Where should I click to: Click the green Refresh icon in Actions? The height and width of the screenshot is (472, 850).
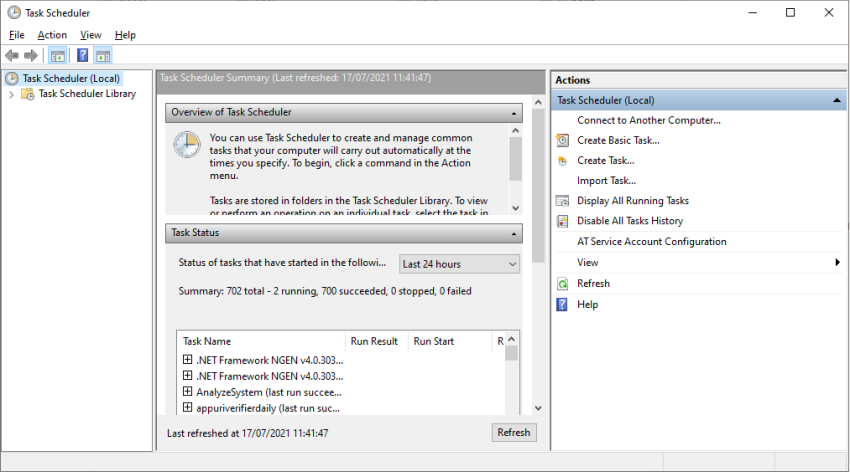pyautogui.click(x=563, y=283)
